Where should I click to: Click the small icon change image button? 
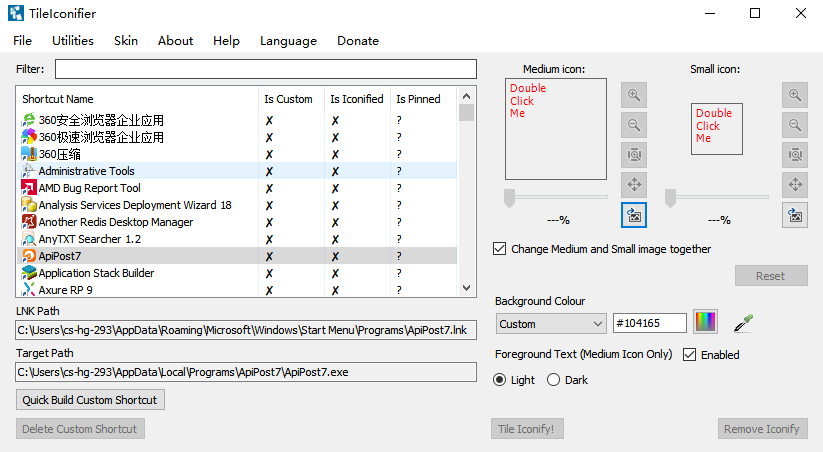click(795, 215)
